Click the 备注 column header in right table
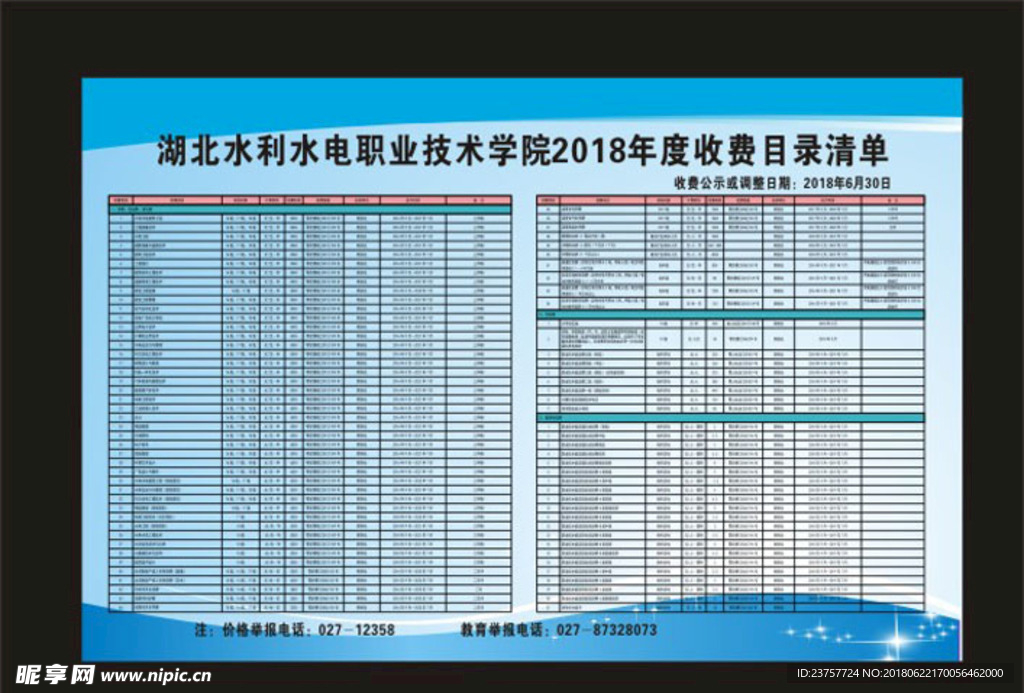Image resolution: width=1024 pixels, height=693 pixels. 892,199
